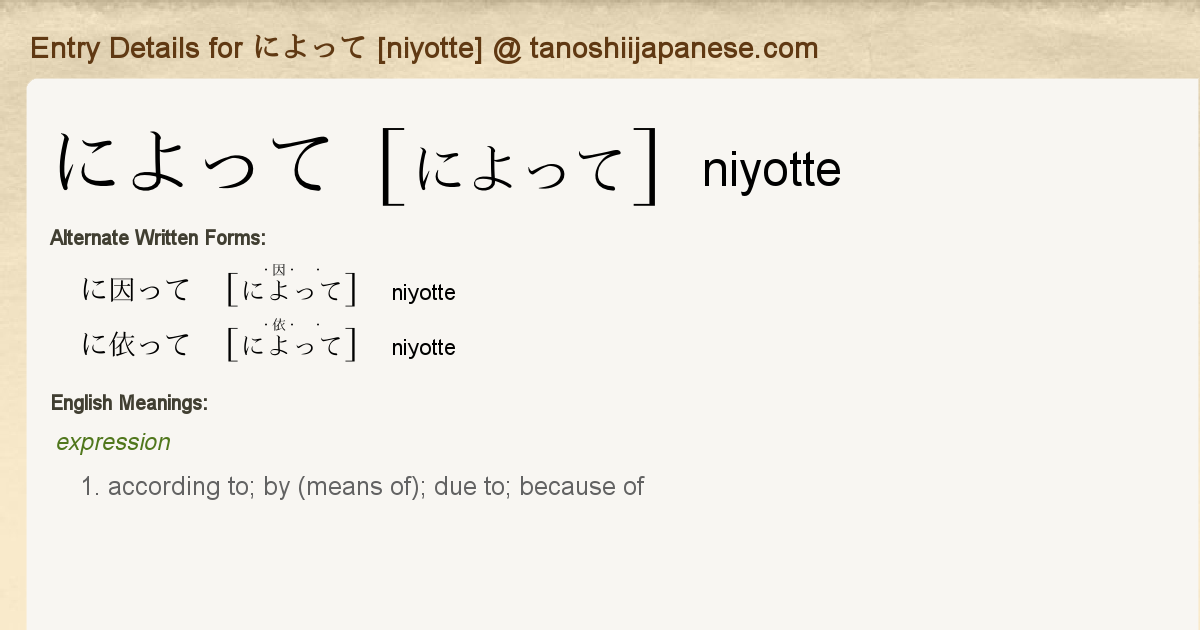This screenshot has width=1200, height=630.
Task: Click tanoshiijapanese.com in the page title
Action: click(673, 48)
